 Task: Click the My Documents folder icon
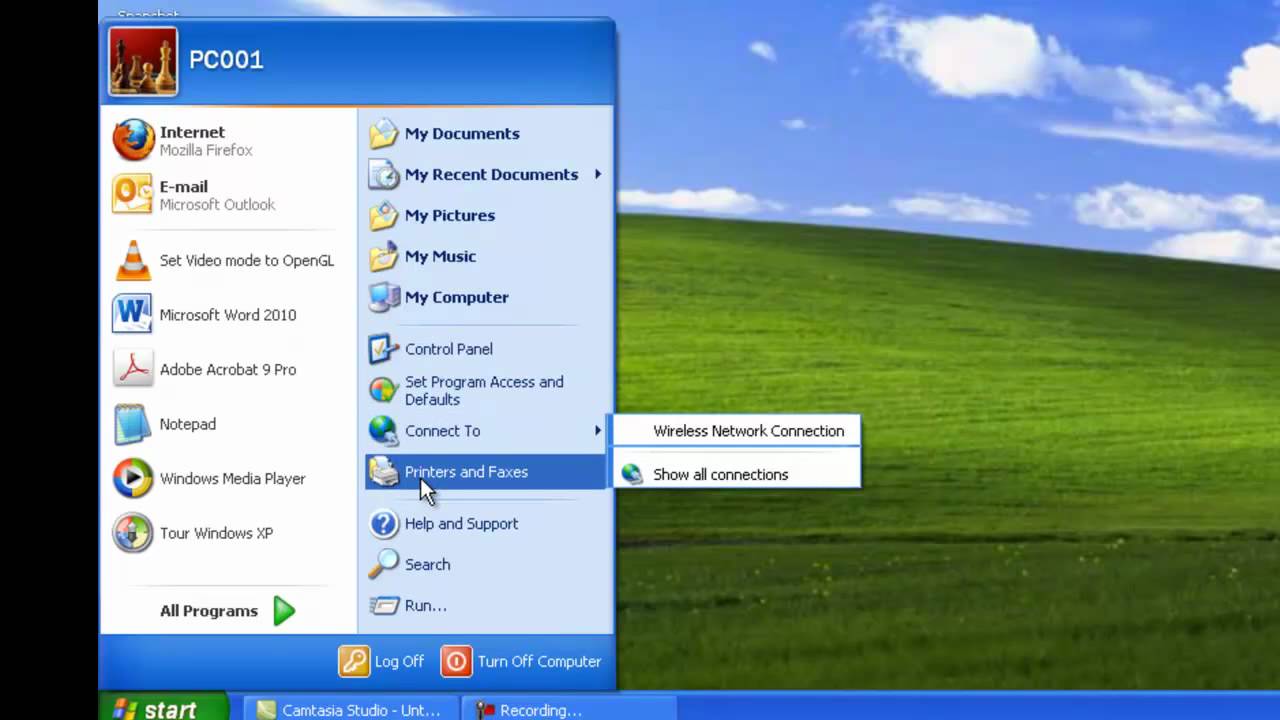384,133
